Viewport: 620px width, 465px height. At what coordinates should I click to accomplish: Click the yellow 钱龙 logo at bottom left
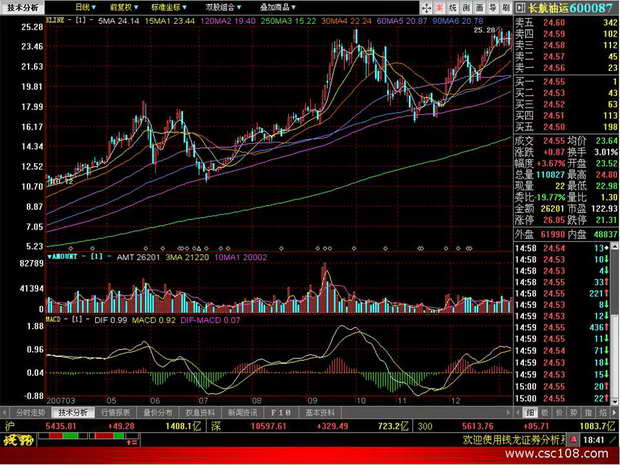(19, 440)
